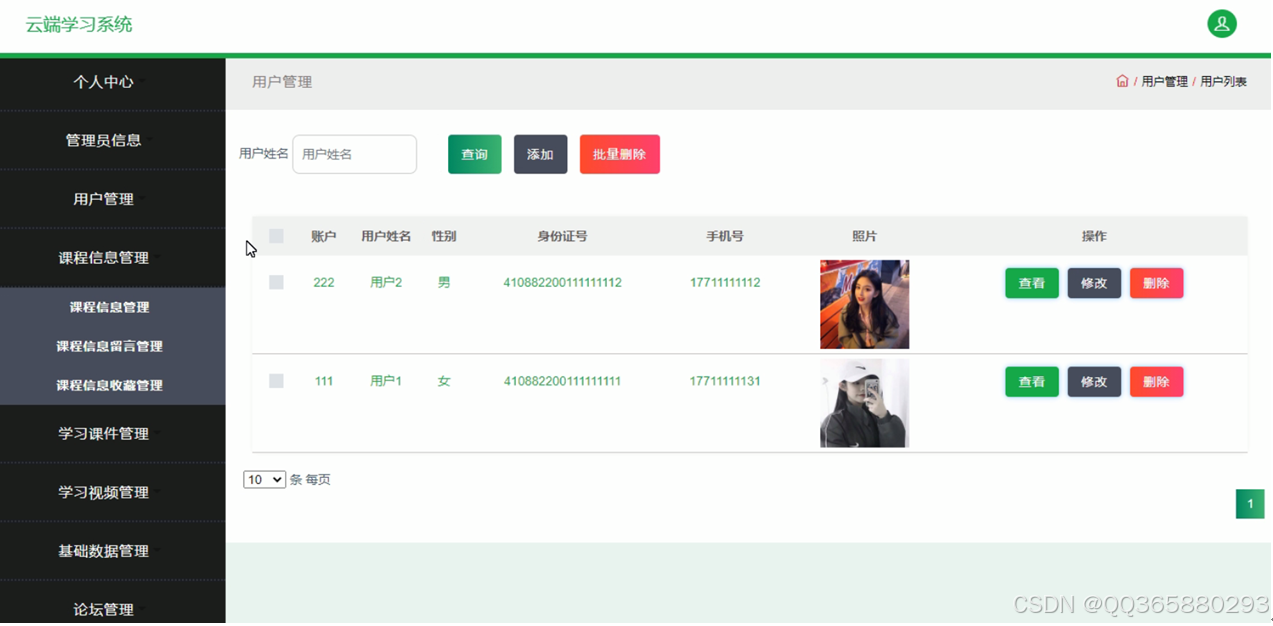Viewport: 1273px width, 626px height.
Task: Click the name cell 用户2
Action: [x=386, y=283]
